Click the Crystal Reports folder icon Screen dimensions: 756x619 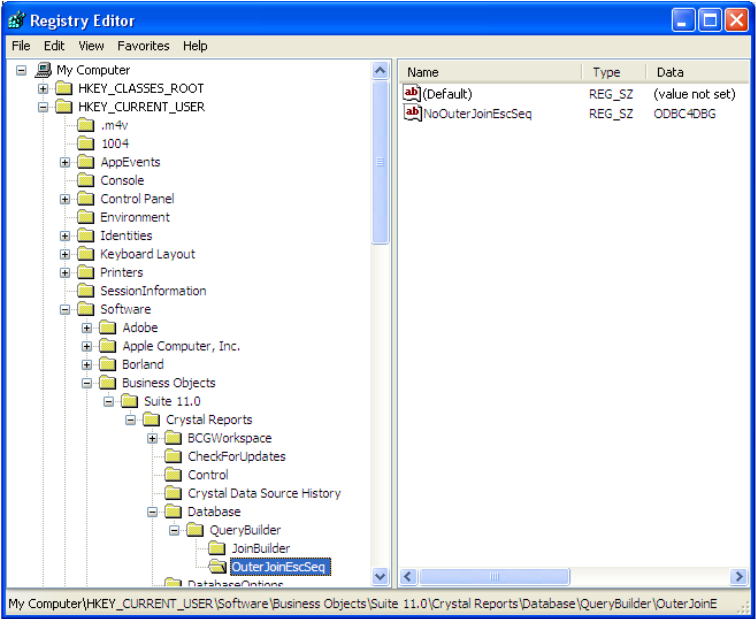[153, 420]
